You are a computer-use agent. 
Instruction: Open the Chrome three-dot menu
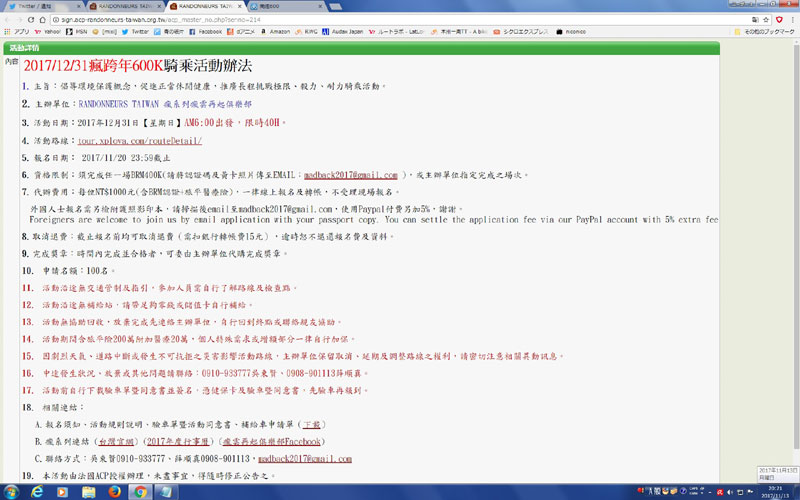[x=793, y=20]
